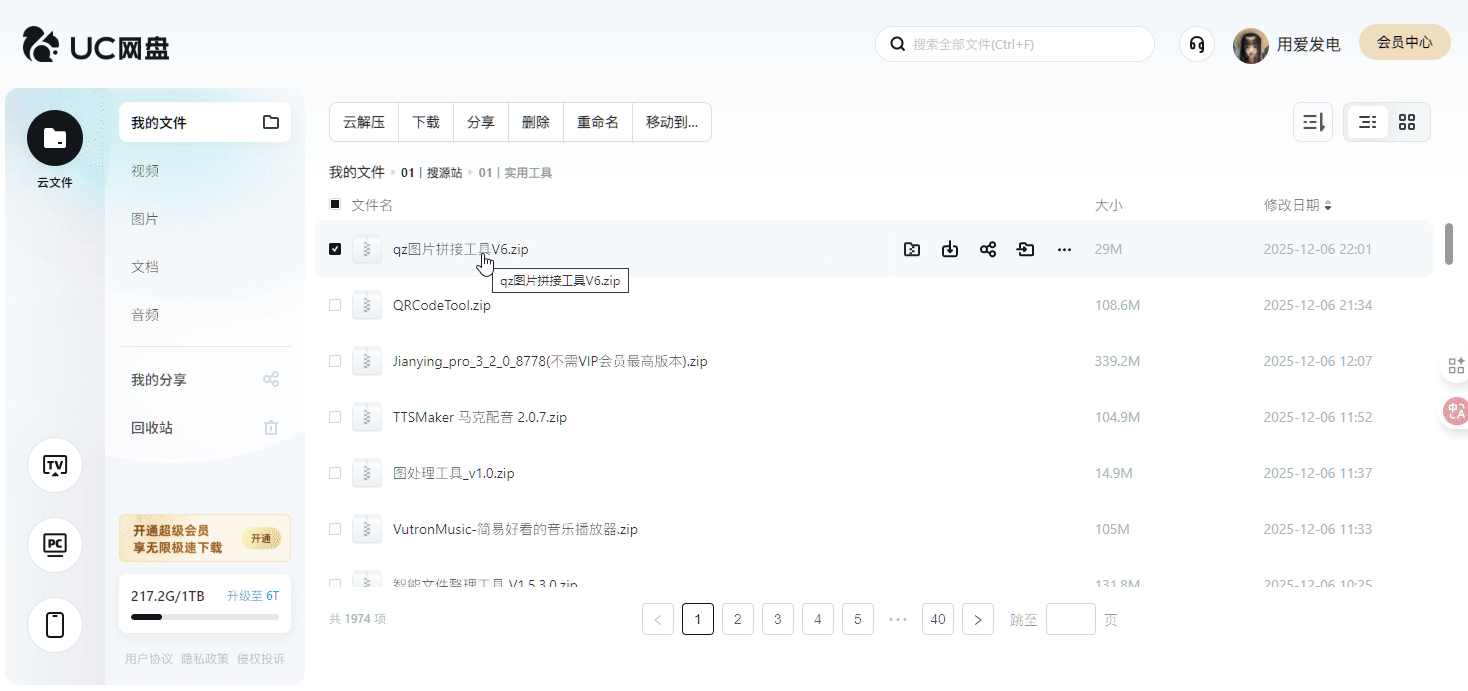1468x691 pixels.
Task: Click 删除 toolbar button
Action: pyautogui.click(x=536, y=122)
